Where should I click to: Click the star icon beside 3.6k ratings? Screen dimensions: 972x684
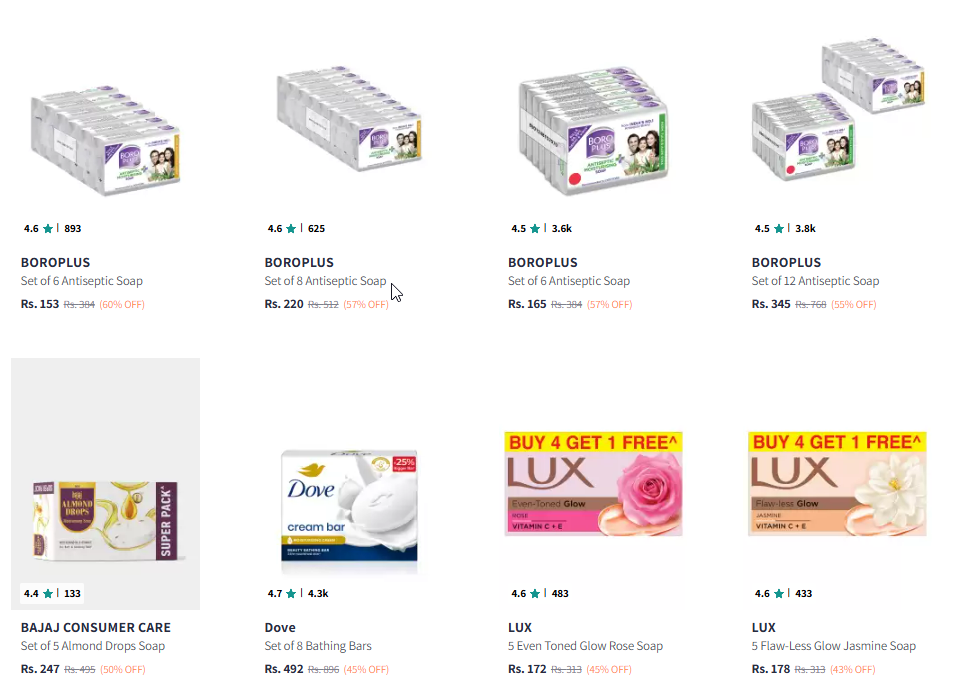[535, 229]
